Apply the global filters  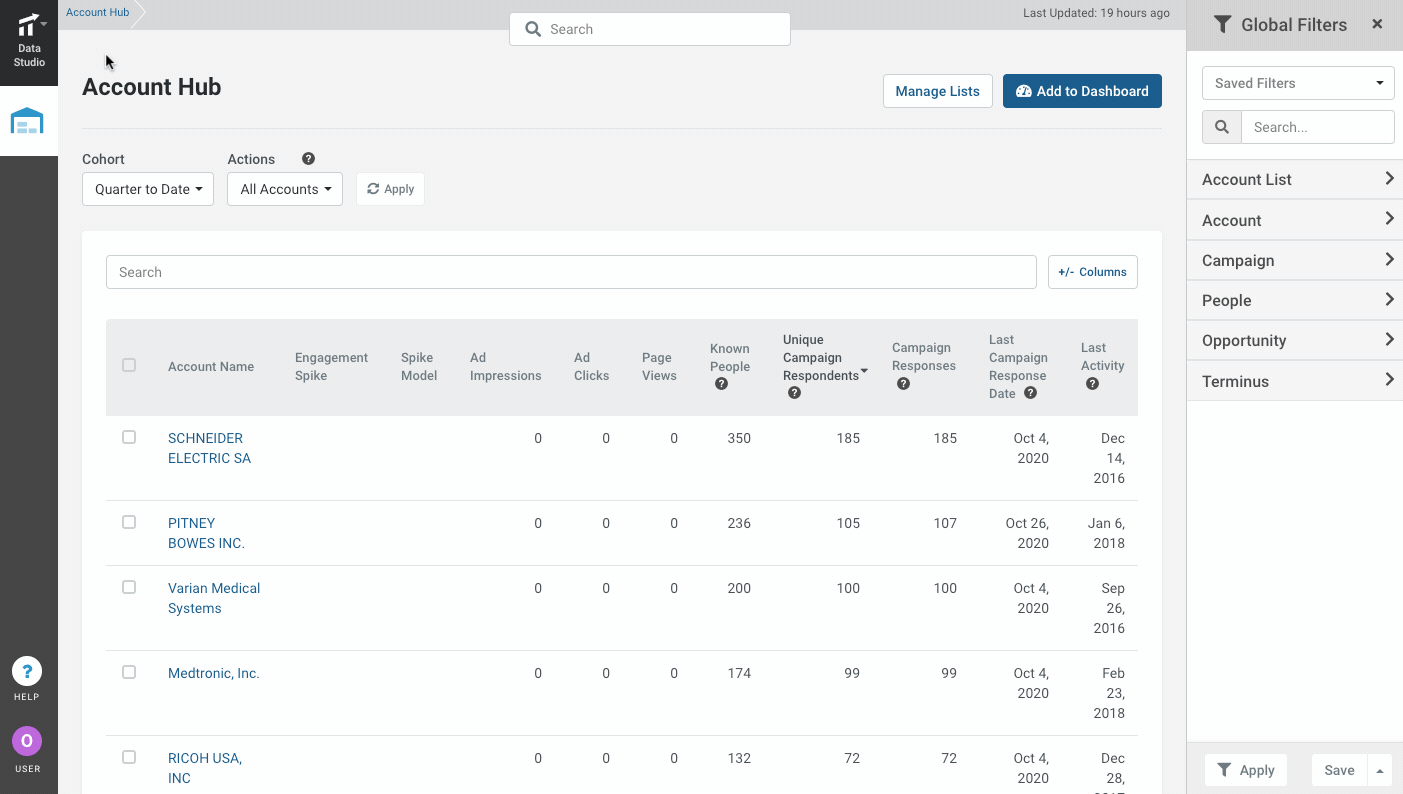point(1246,770)
